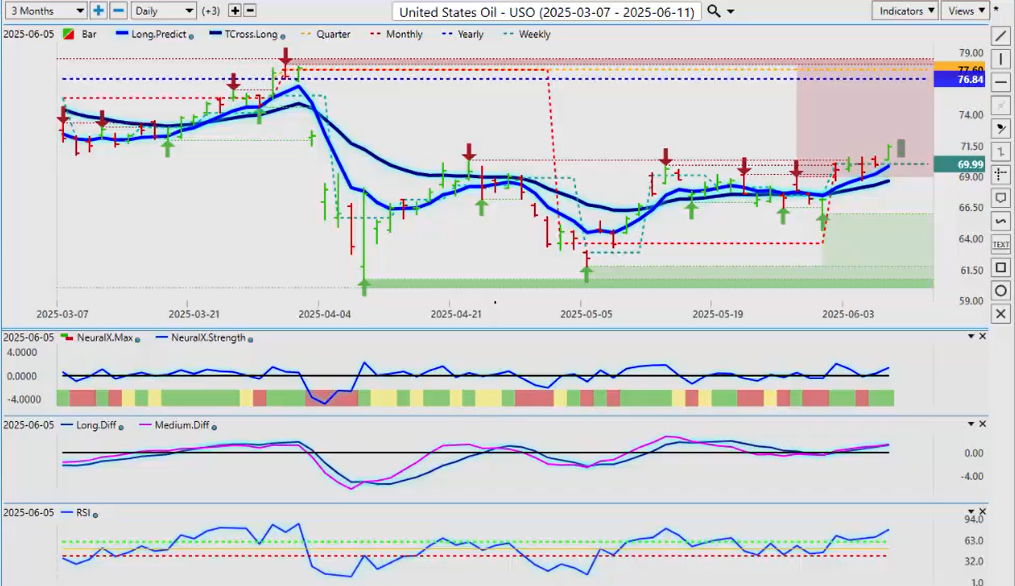This screenshot has width=1015, height=586.
Task: Open the Daily interval dropdown
Action: pyautogui.click(x=163, y=10)
